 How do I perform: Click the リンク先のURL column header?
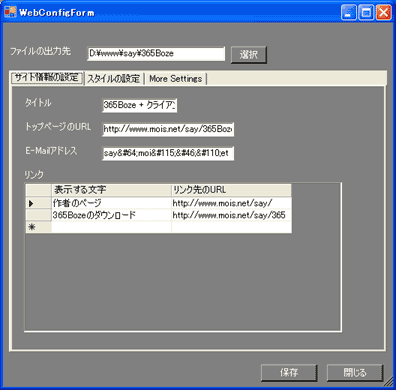click(x=231, y=190)
